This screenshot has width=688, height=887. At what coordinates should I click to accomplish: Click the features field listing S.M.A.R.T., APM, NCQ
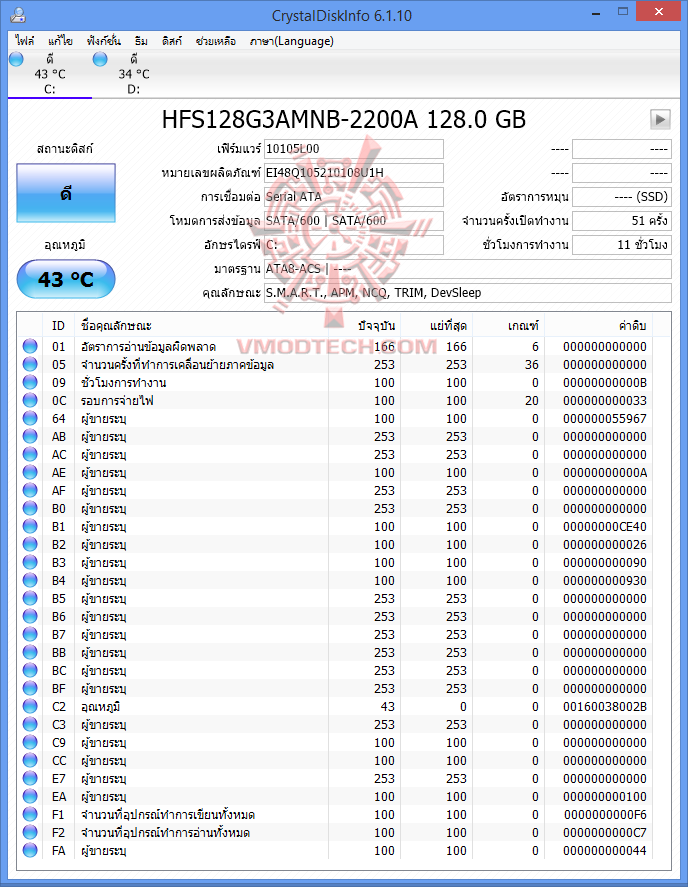pyautogui.click(x=468, y=293)
